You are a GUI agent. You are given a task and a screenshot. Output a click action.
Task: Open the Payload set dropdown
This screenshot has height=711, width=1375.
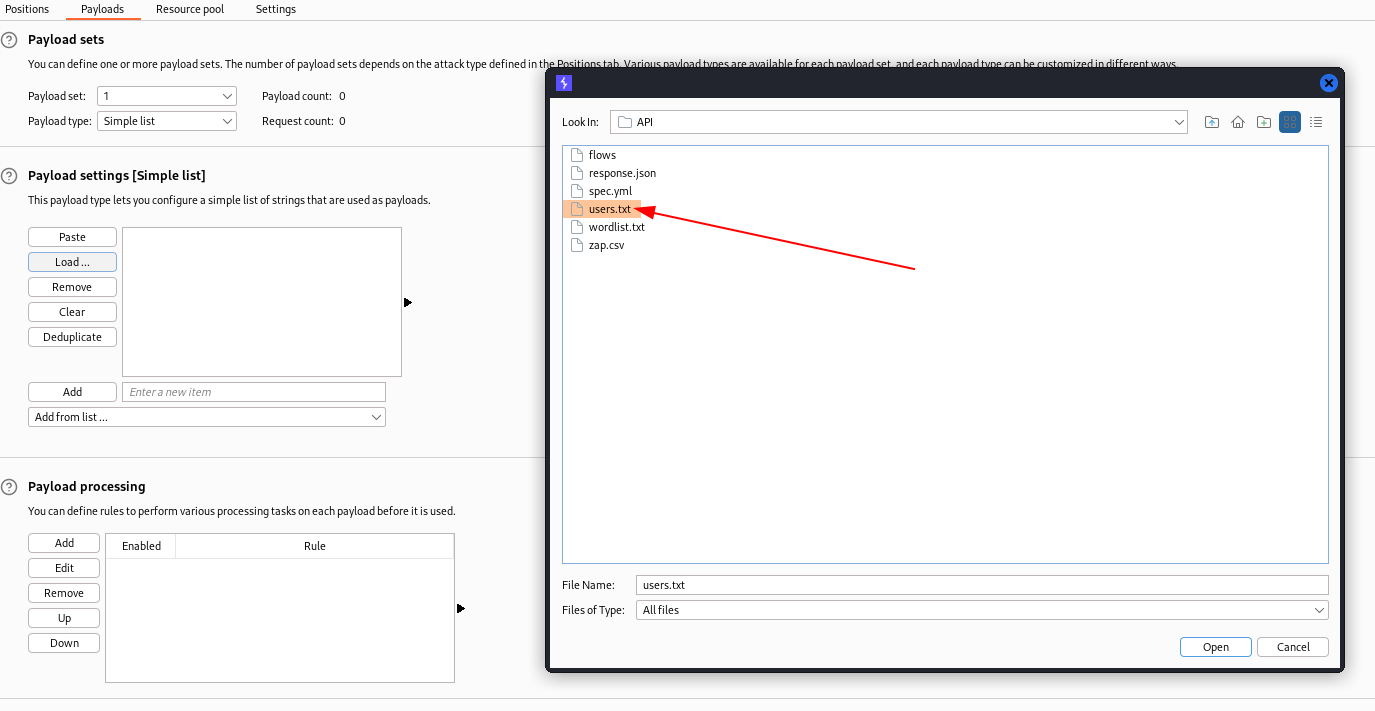167,96
